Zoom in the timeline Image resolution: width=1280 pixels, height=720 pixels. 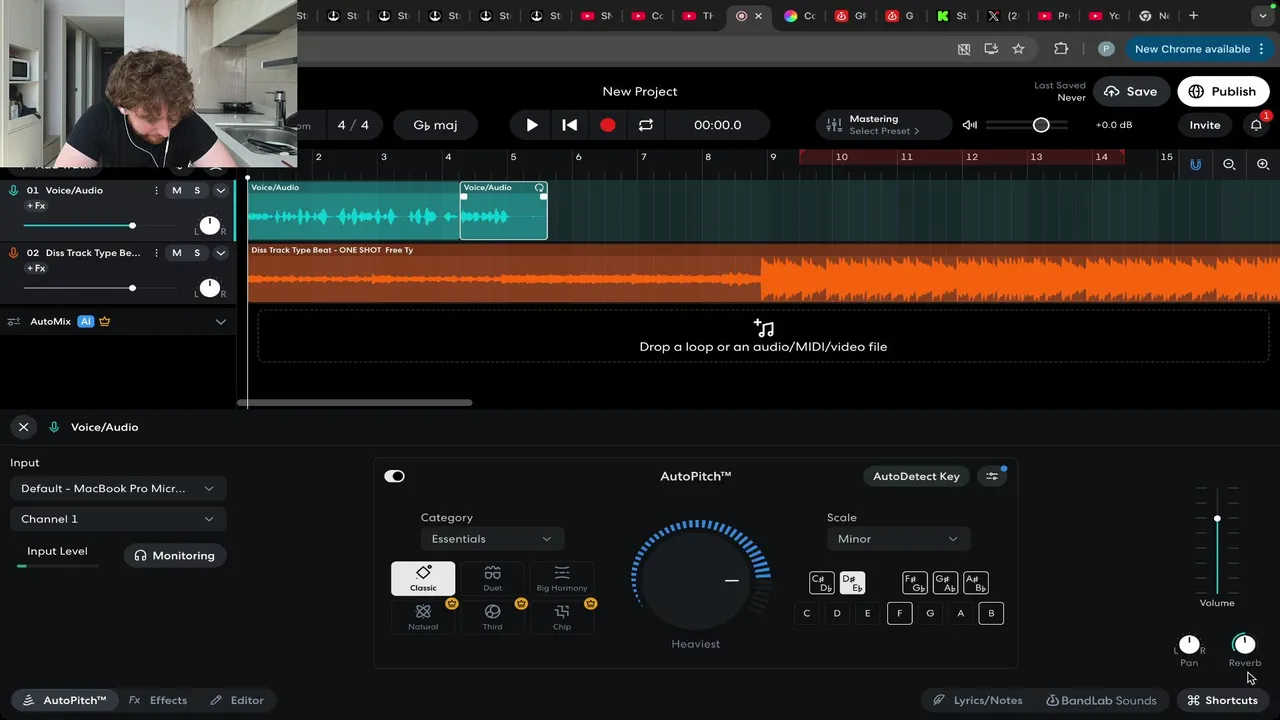click(x=1263, y=164)
